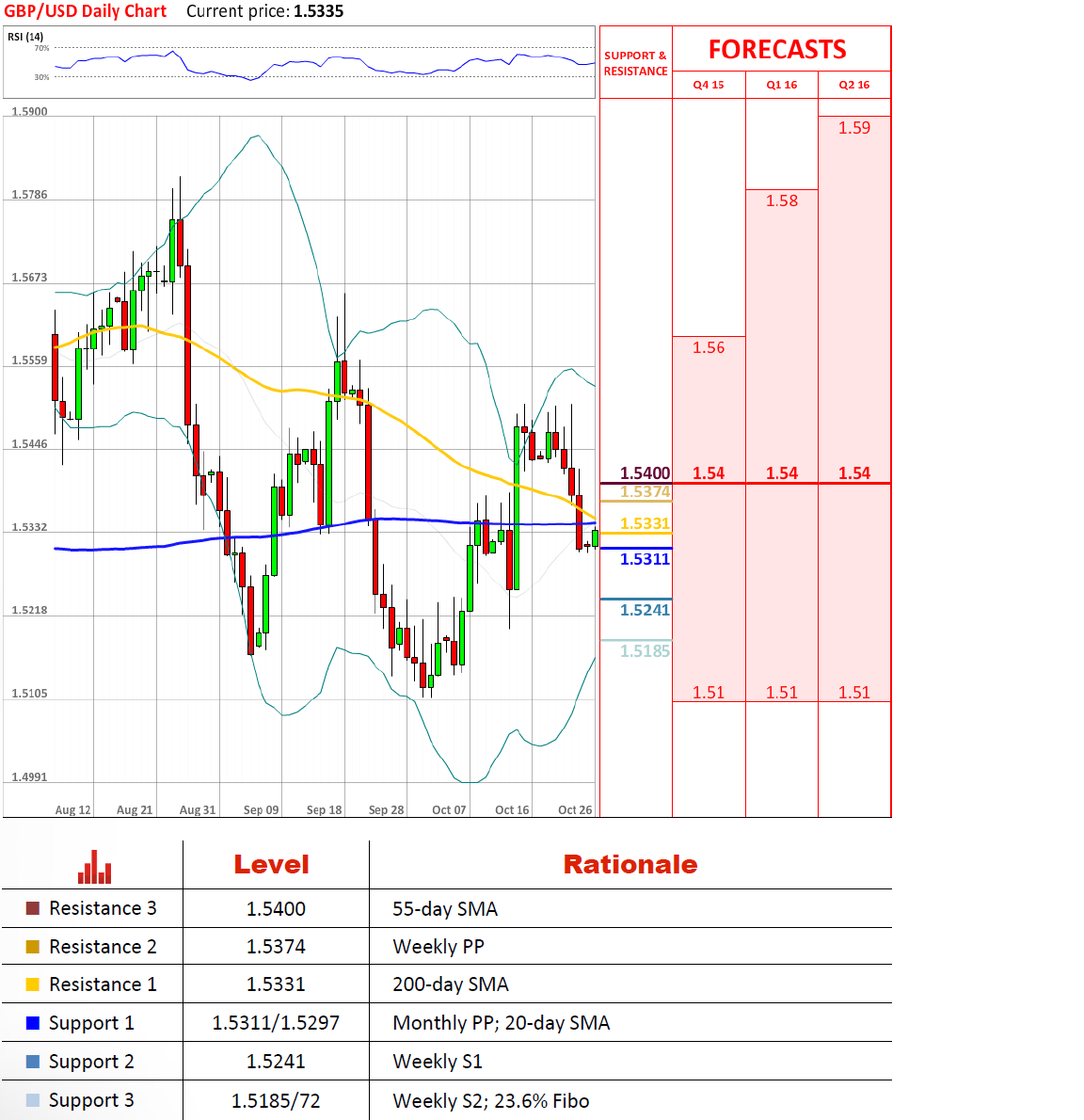Viewport: 1084px width, 1120px height.
Task: Click the 1.5900 top price axis label
Action: [x=29, y=111]
